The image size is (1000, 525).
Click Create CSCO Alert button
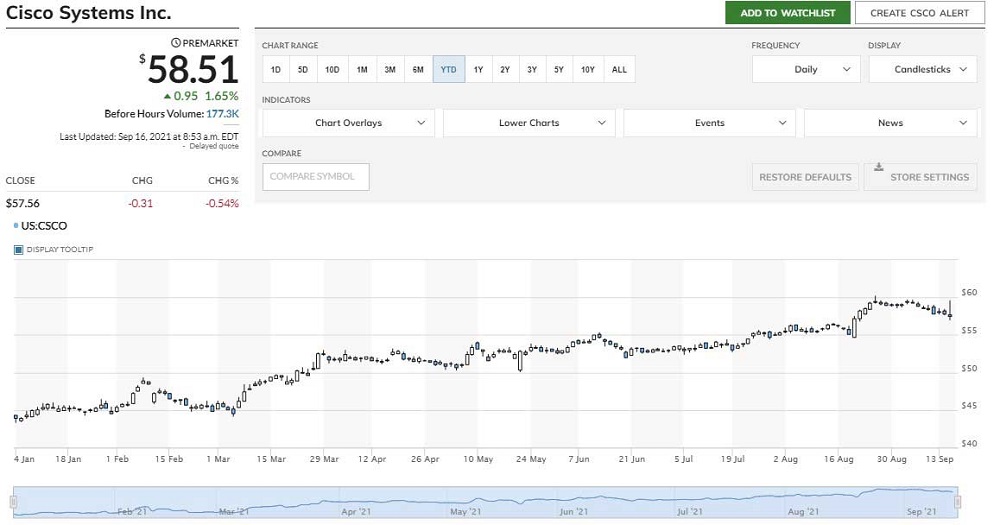(920, 13)
